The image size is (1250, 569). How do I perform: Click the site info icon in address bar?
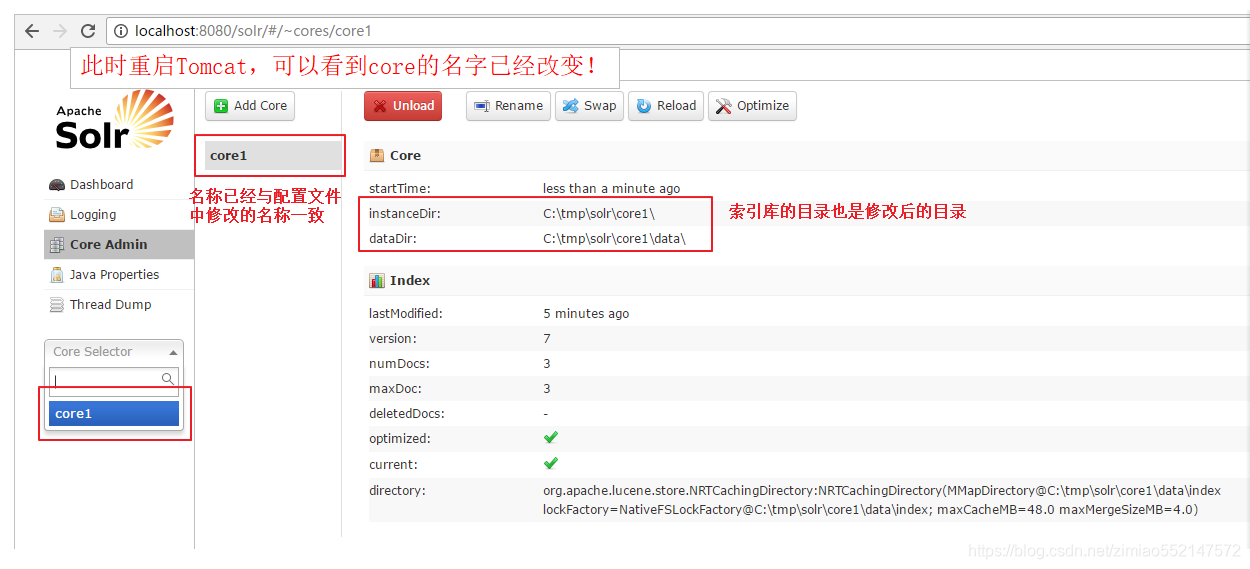121,31
